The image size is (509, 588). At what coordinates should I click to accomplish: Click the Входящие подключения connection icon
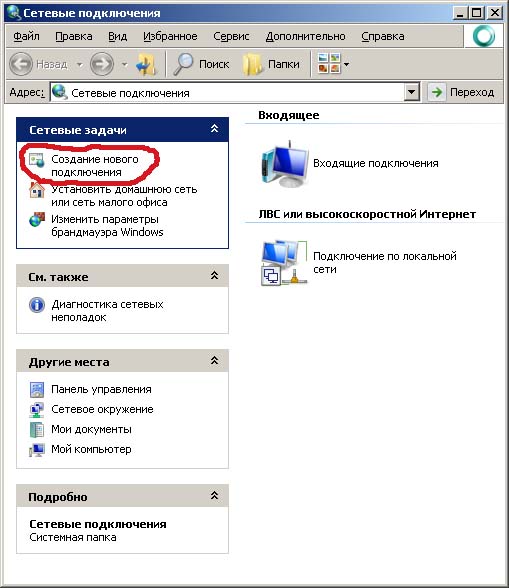tap(284, 164)
